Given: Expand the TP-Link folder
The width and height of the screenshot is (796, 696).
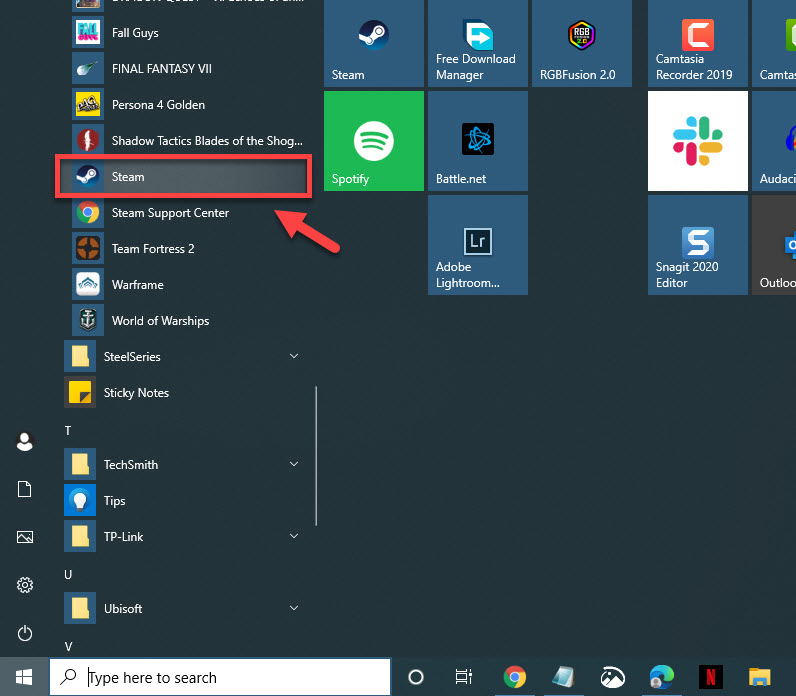Looking at the screenshot, I should coord(188,537).
